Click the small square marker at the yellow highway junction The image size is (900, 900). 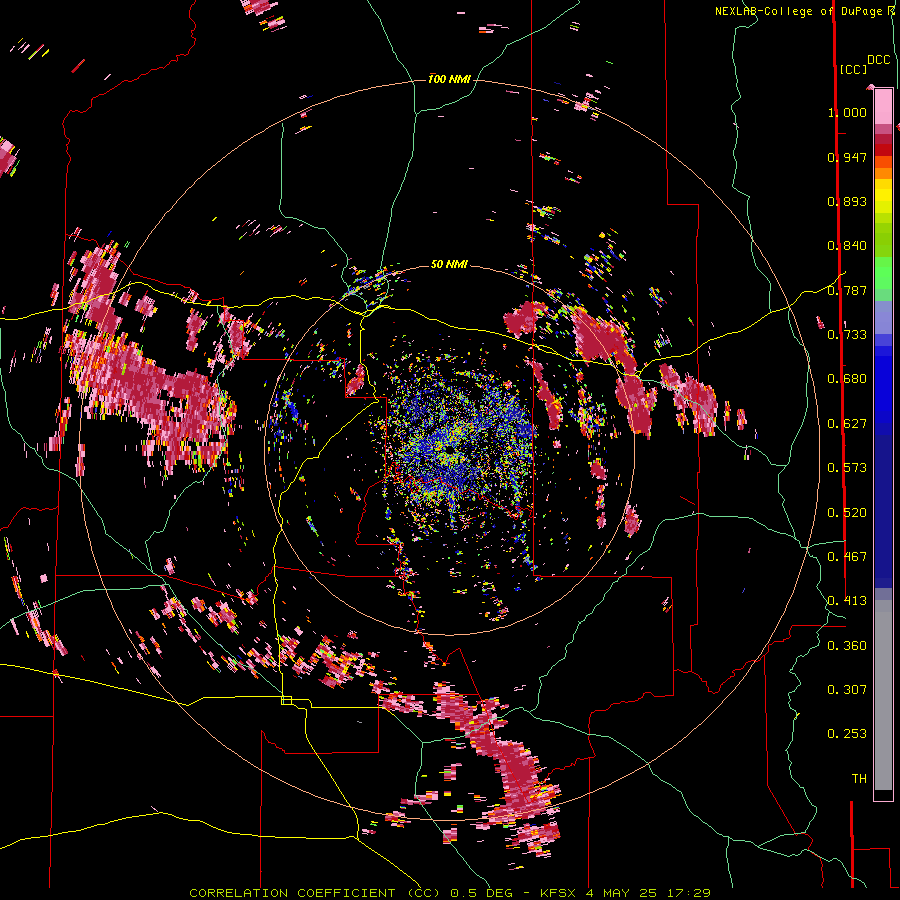[286, 700]
